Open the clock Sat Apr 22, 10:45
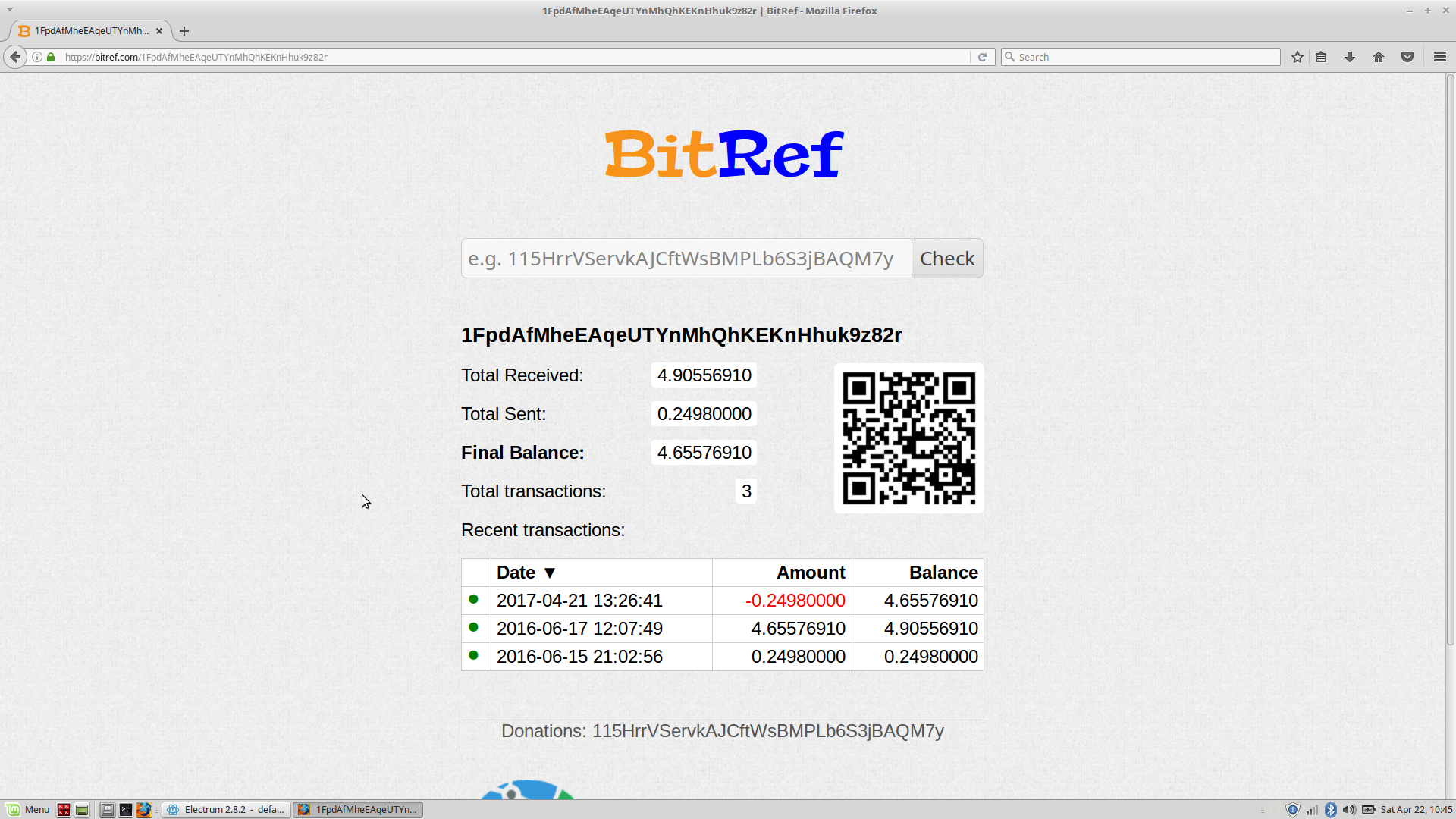The image size is (1456, 819). coord(1416,810)
